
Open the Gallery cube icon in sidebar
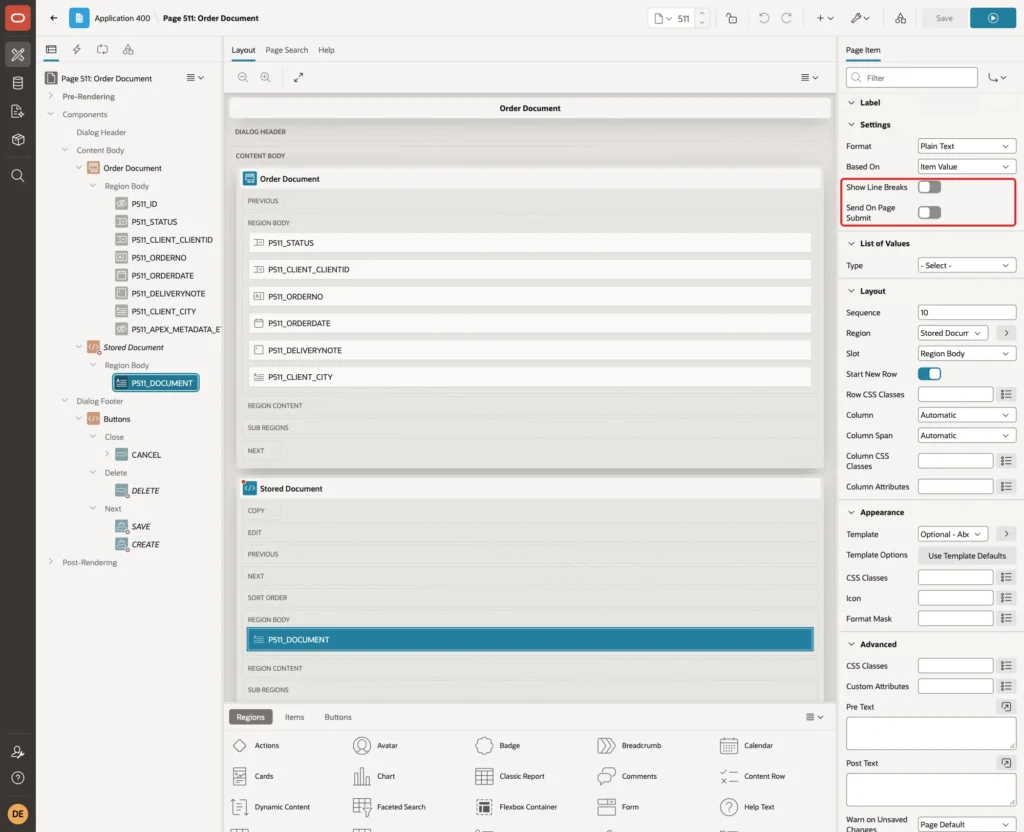coord(18,140)
